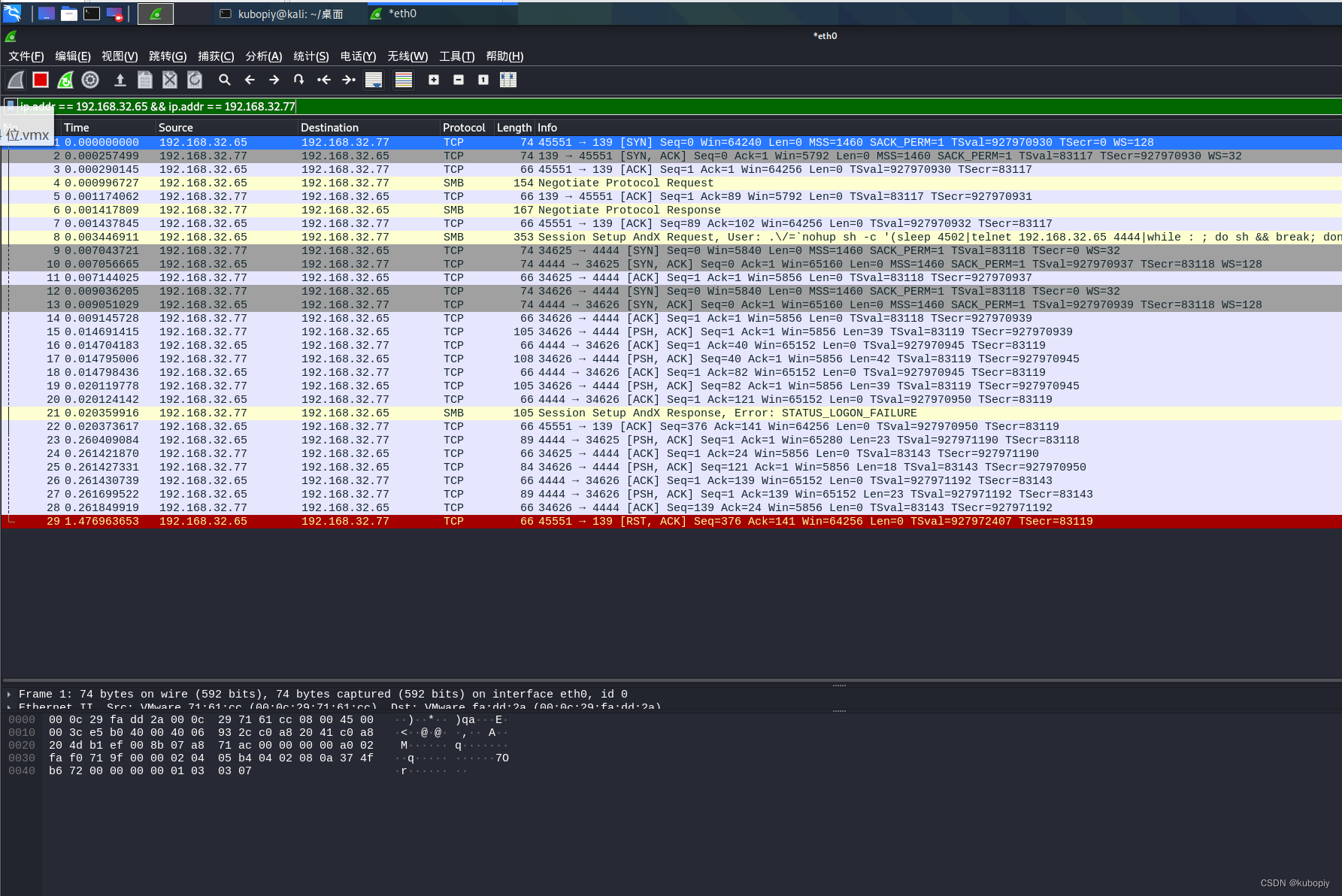Viewport: 1342px width, 896px height.
Task: Open the 工具(T) menu
Action: click(457, 56)
